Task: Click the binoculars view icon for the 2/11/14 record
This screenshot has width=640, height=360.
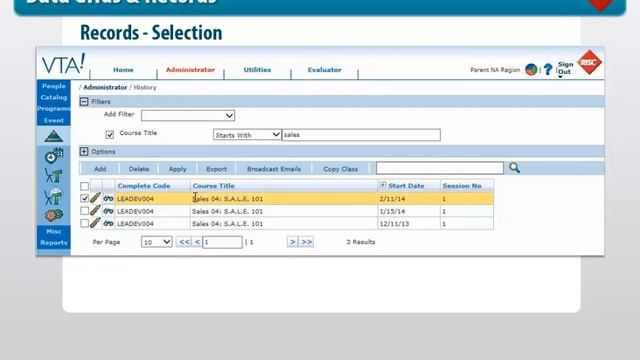Action: pyautogui.click(x=108, y=199)
